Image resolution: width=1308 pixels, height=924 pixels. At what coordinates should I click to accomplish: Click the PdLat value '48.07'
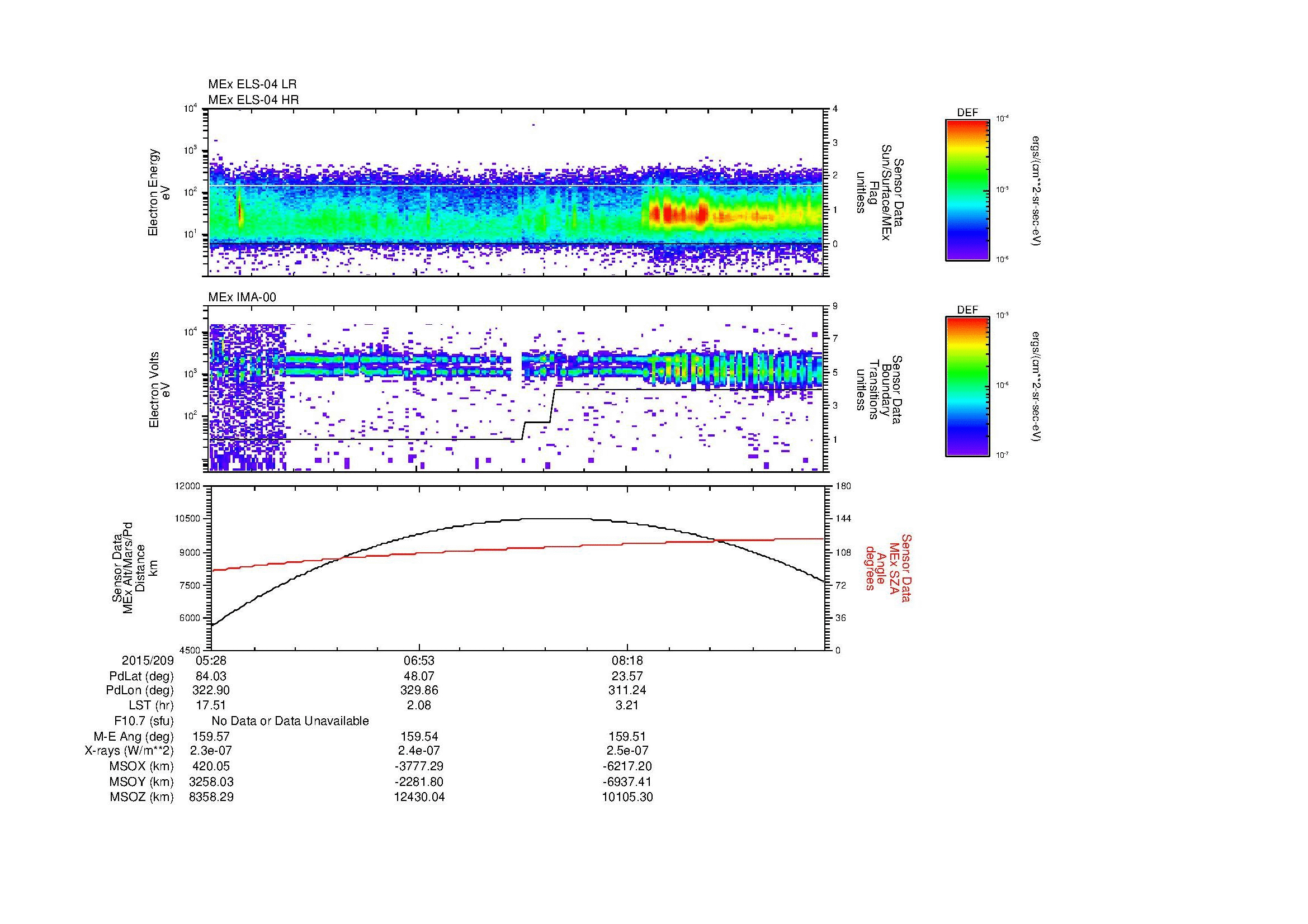[x=419, y=676]
